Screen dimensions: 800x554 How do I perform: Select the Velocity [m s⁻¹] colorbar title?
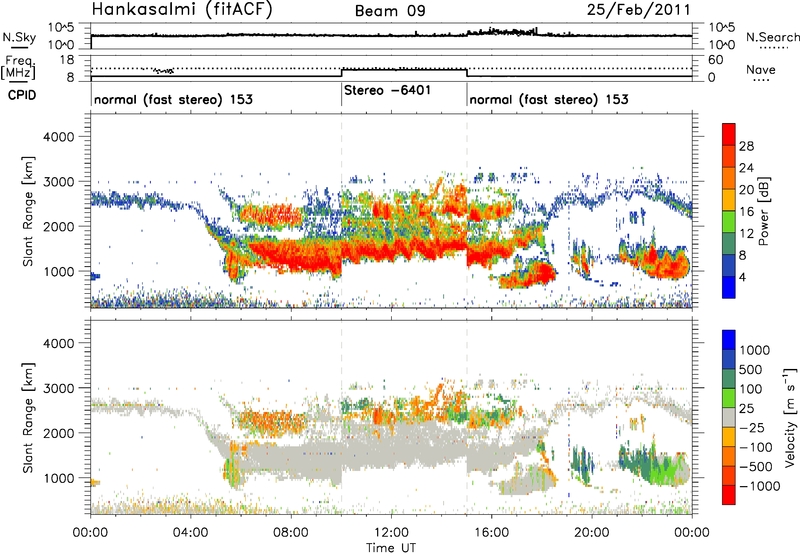790,417
